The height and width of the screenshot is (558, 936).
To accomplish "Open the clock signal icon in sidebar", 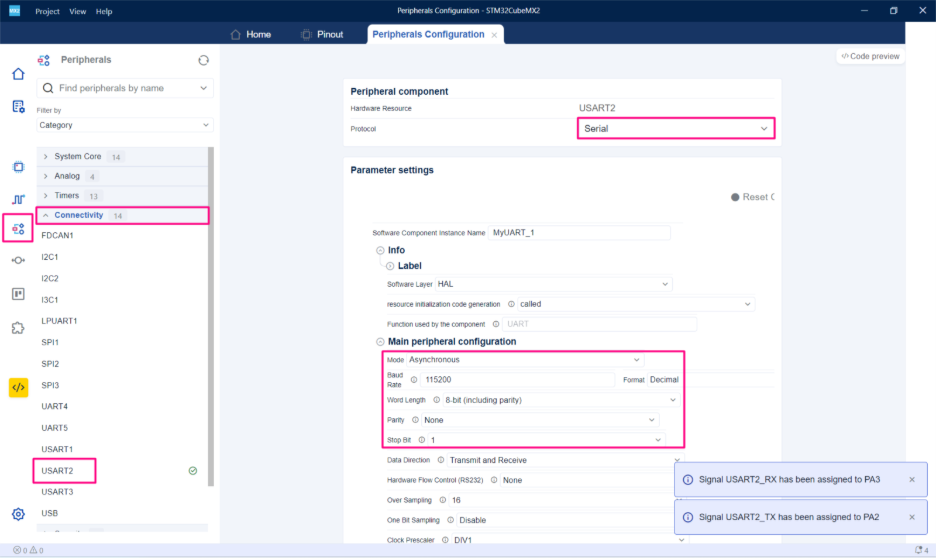I will (x=19, y=199).
